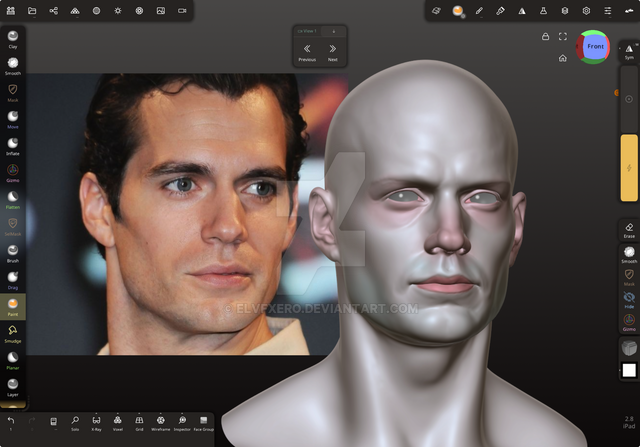Open the Topology menu

(x=75, y=11)
